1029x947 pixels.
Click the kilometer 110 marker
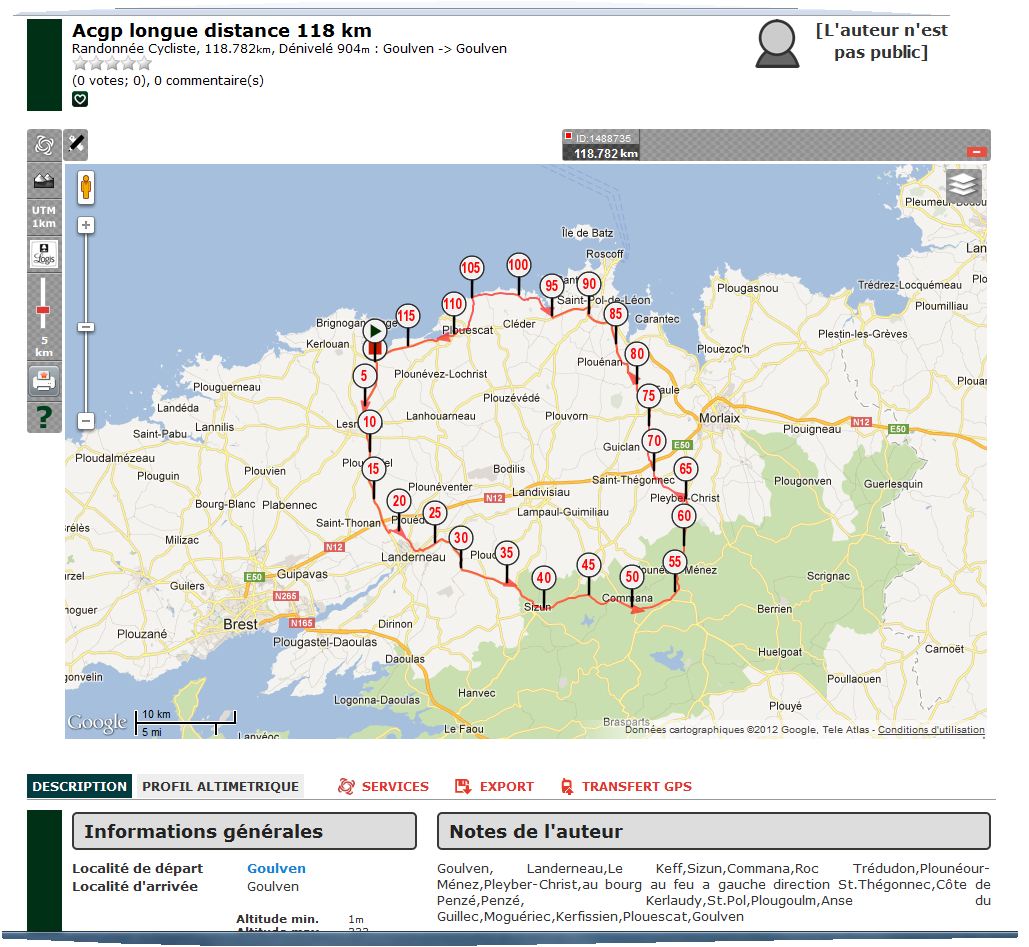(453, 304)
